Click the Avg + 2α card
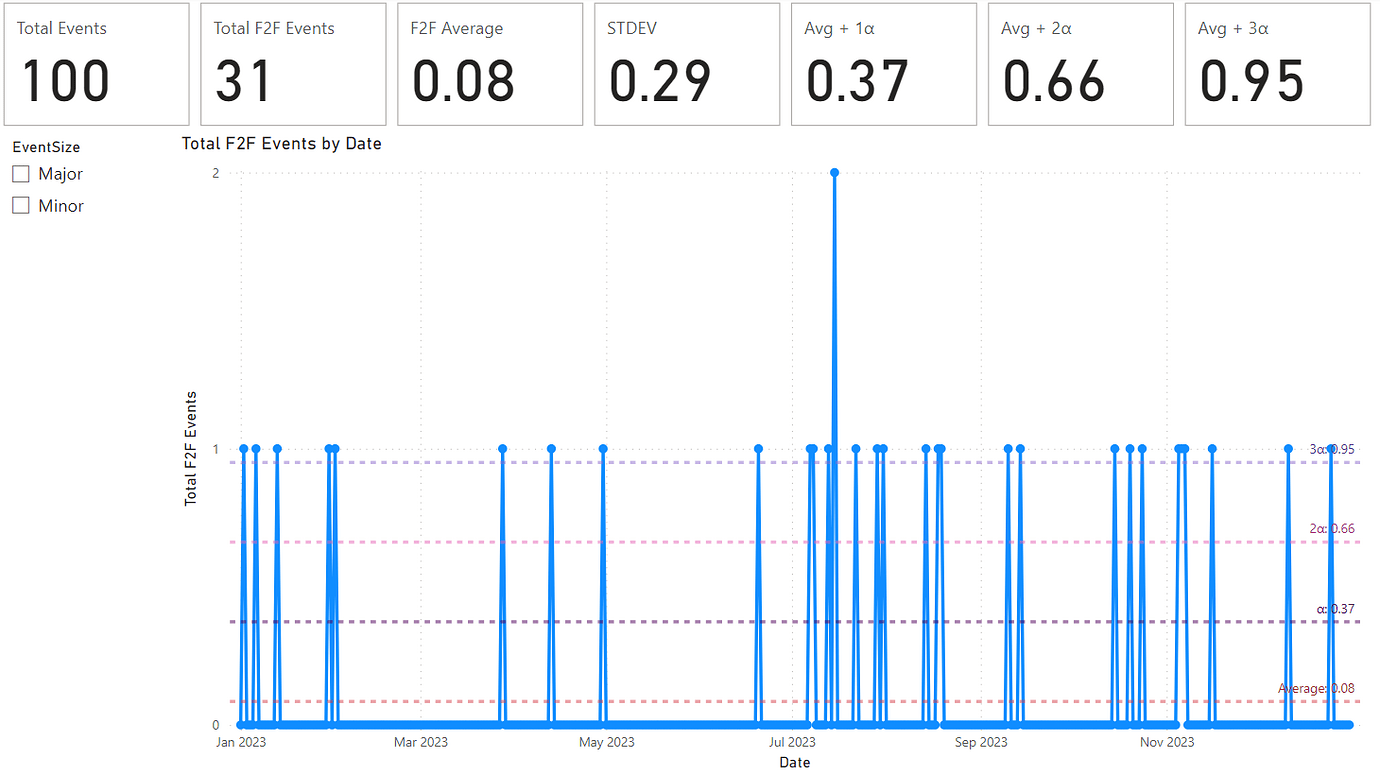Screen dimensions: 1380x774 (x=1080, y=63)
